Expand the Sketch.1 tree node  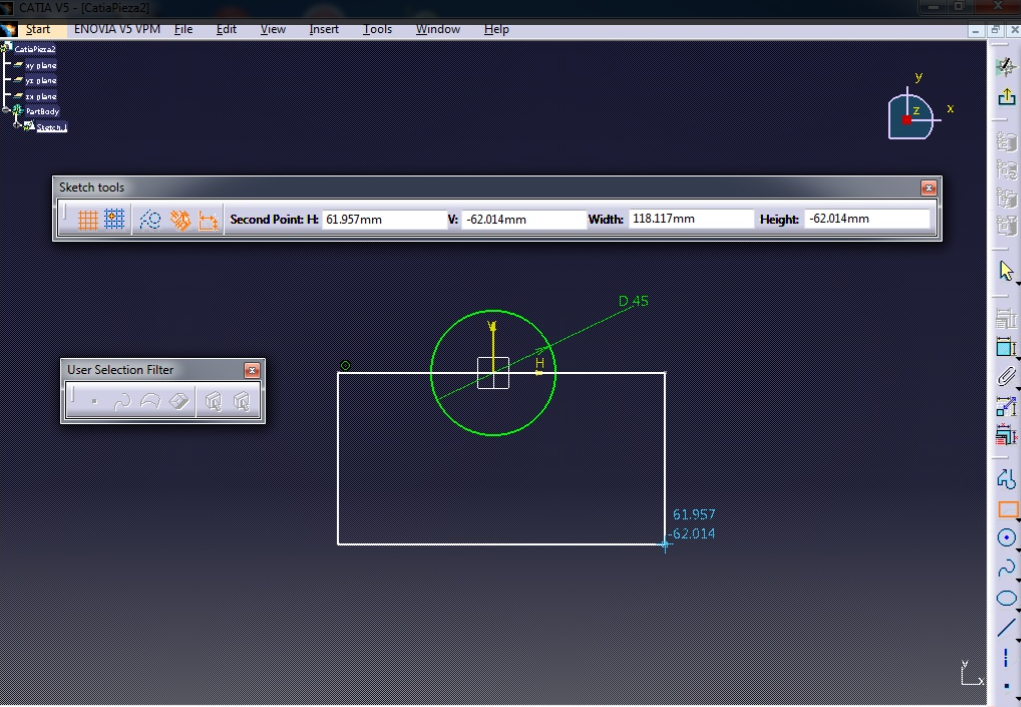(x=18, y=126)
